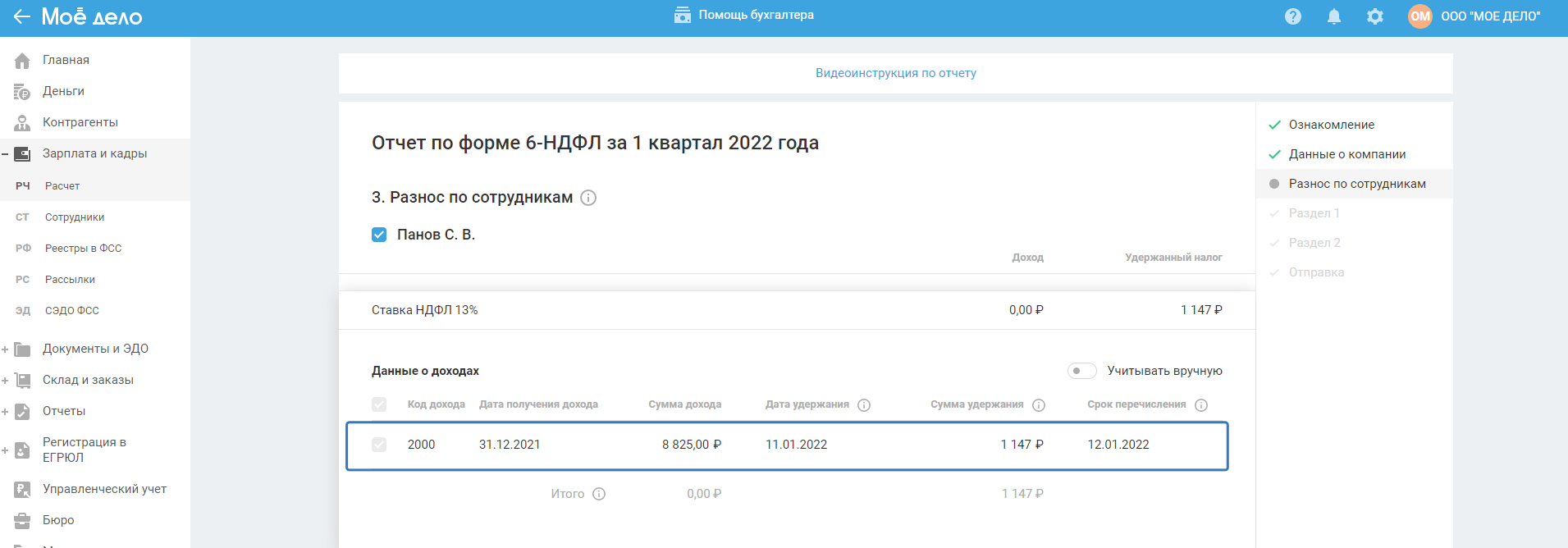Go to Данные о компании step
1568x548 pixels.
[x=1346, y=154]
